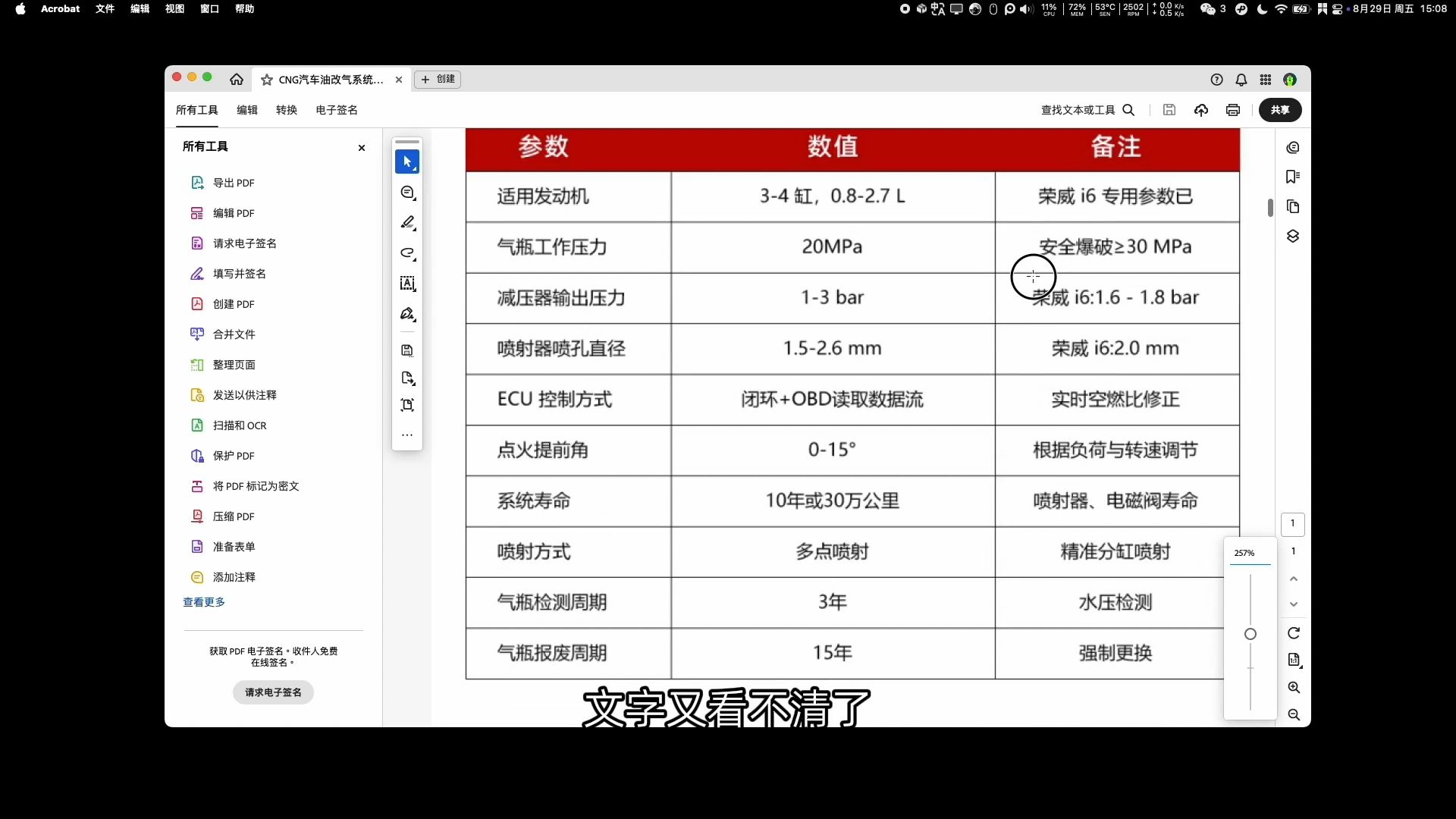Close the 所有工具 side panel
1456x819 pixels.
(362, 148)
